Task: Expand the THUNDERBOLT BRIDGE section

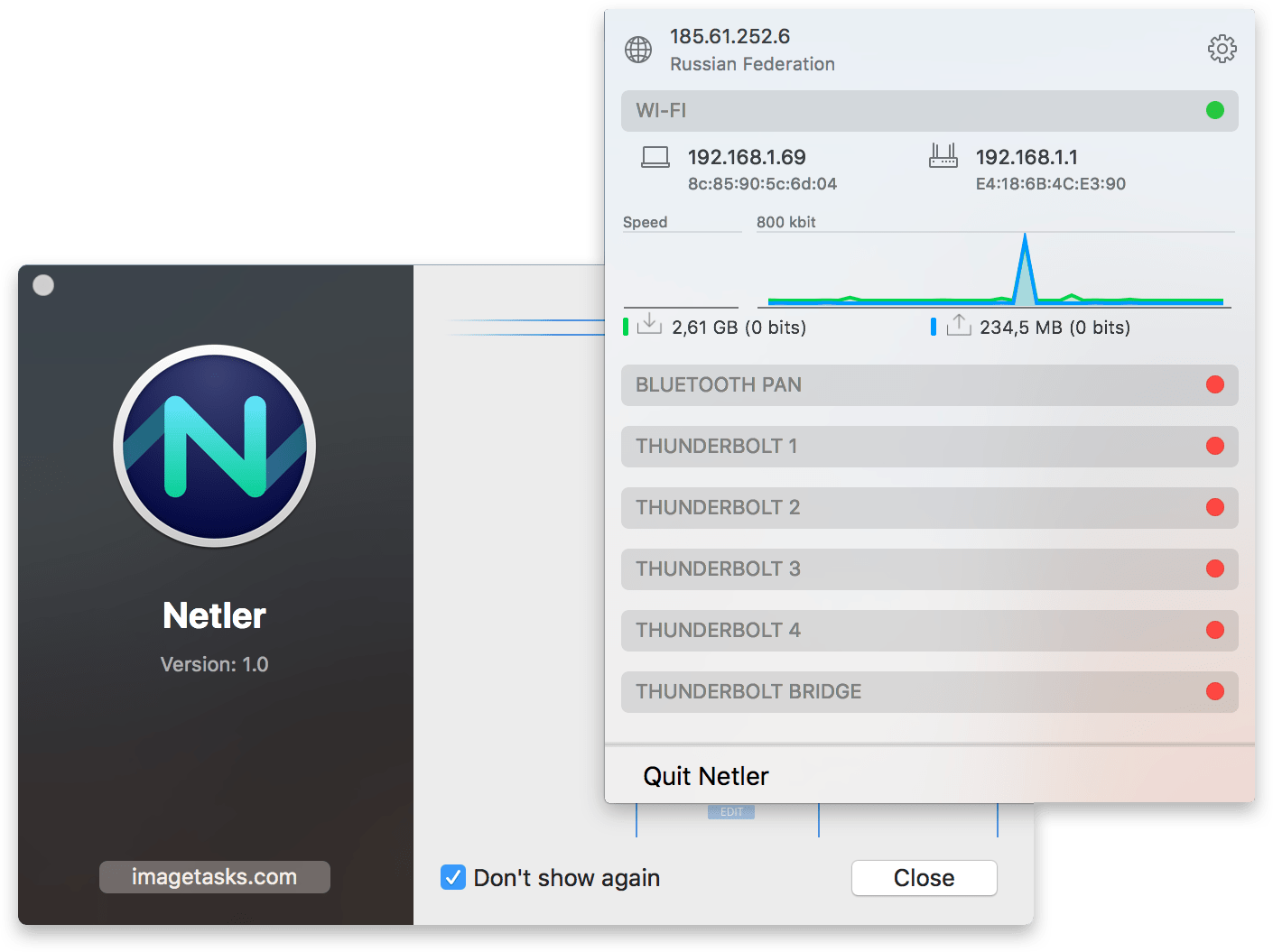Action: click(929, 692)
